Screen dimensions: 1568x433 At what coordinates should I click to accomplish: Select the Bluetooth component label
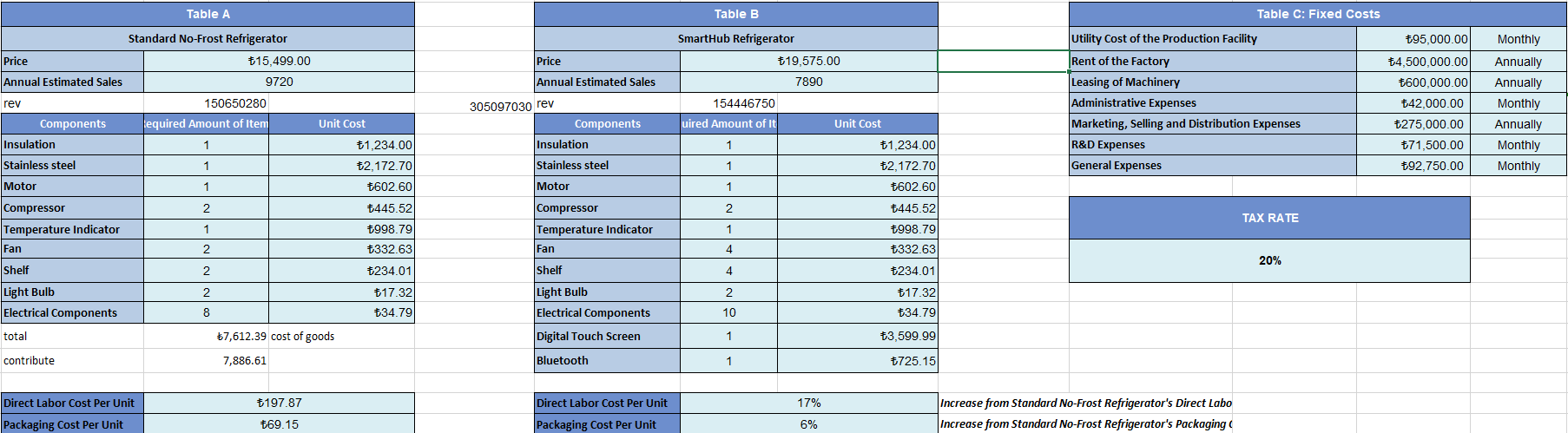(607, 360)
